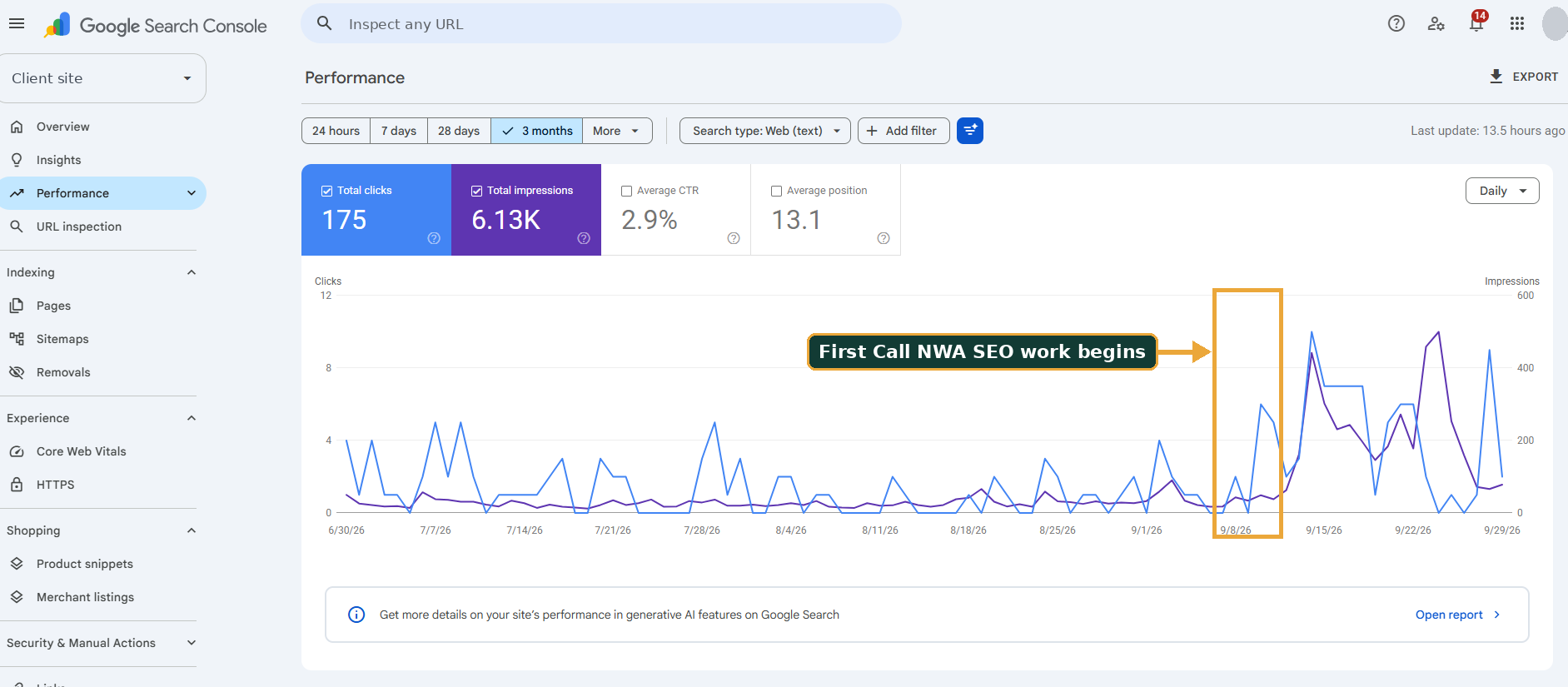Open the More date range dropdown
This screenshot has height=687, width=1568.
click(617, 131)
